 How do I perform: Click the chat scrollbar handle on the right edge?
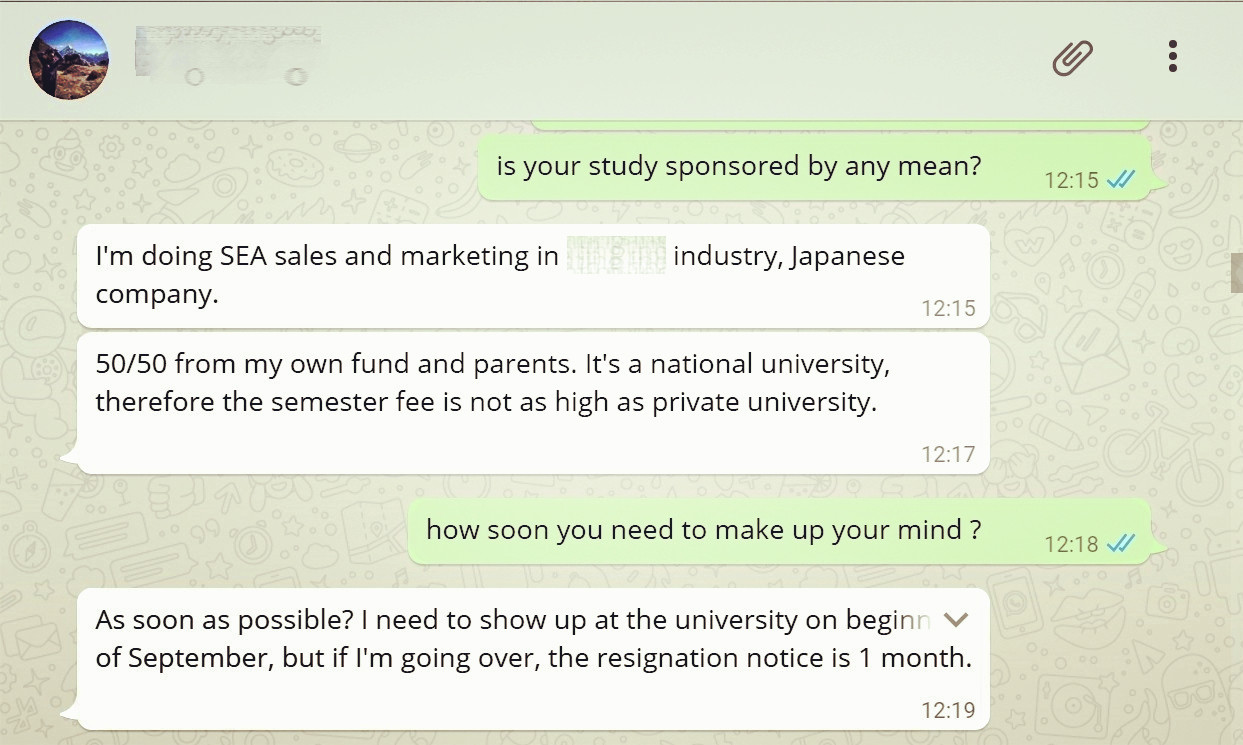pyautogui.click(x=1236, y=272)
